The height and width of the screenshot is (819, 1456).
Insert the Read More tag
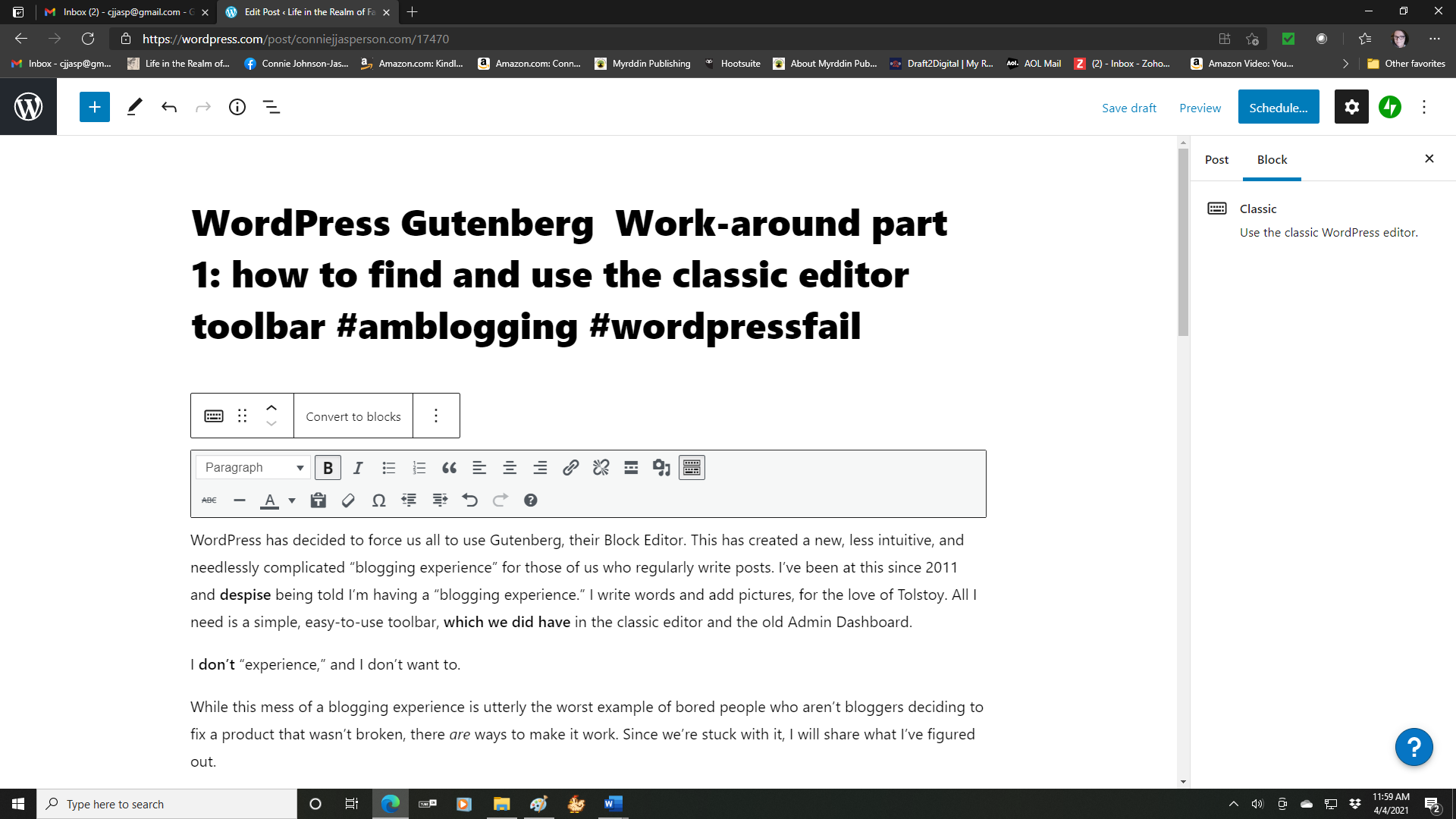coord(631,467)
